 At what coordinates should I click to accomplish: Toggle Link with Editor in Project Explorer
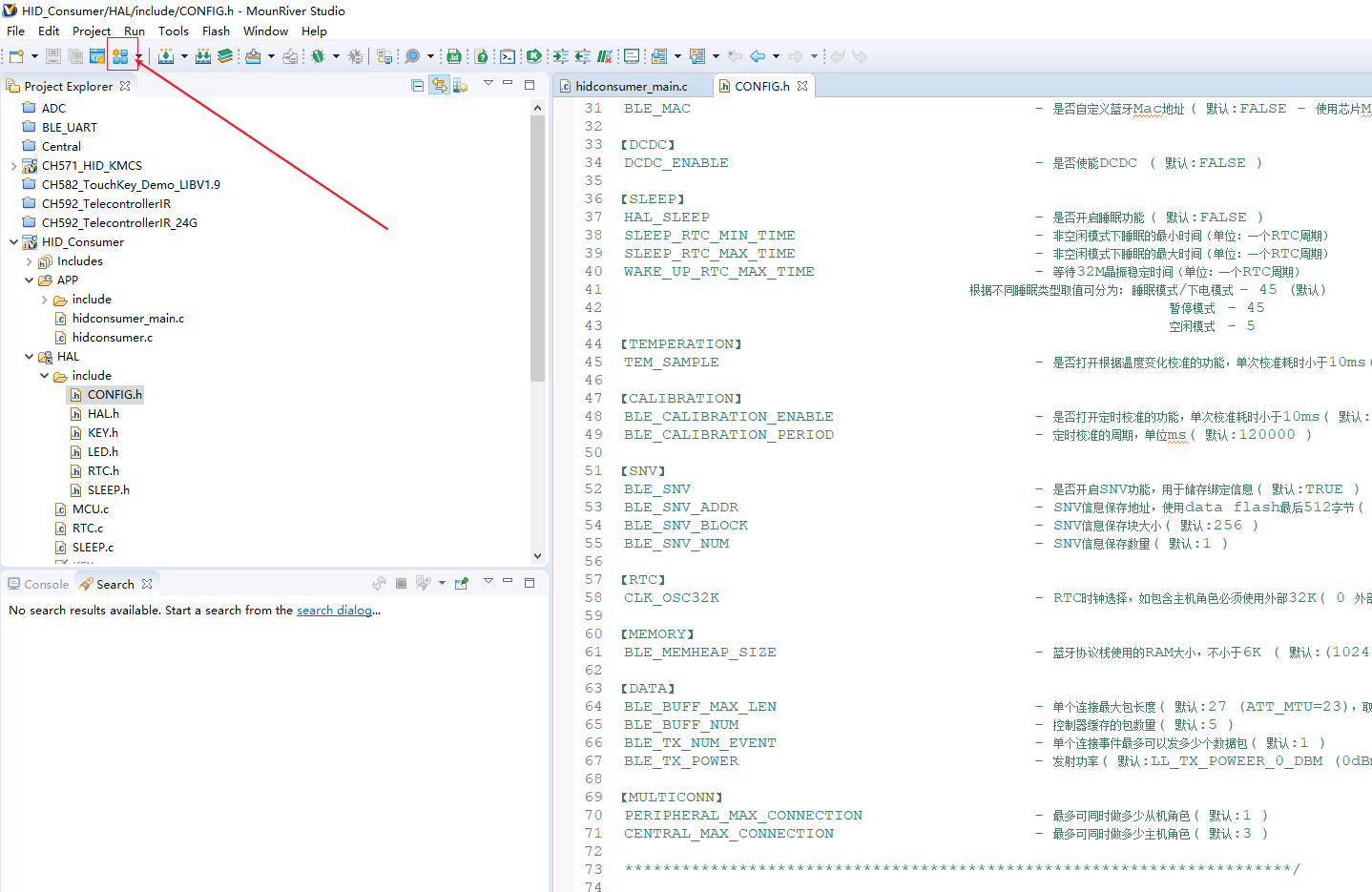pyautogui.click(x=439, y=85)
